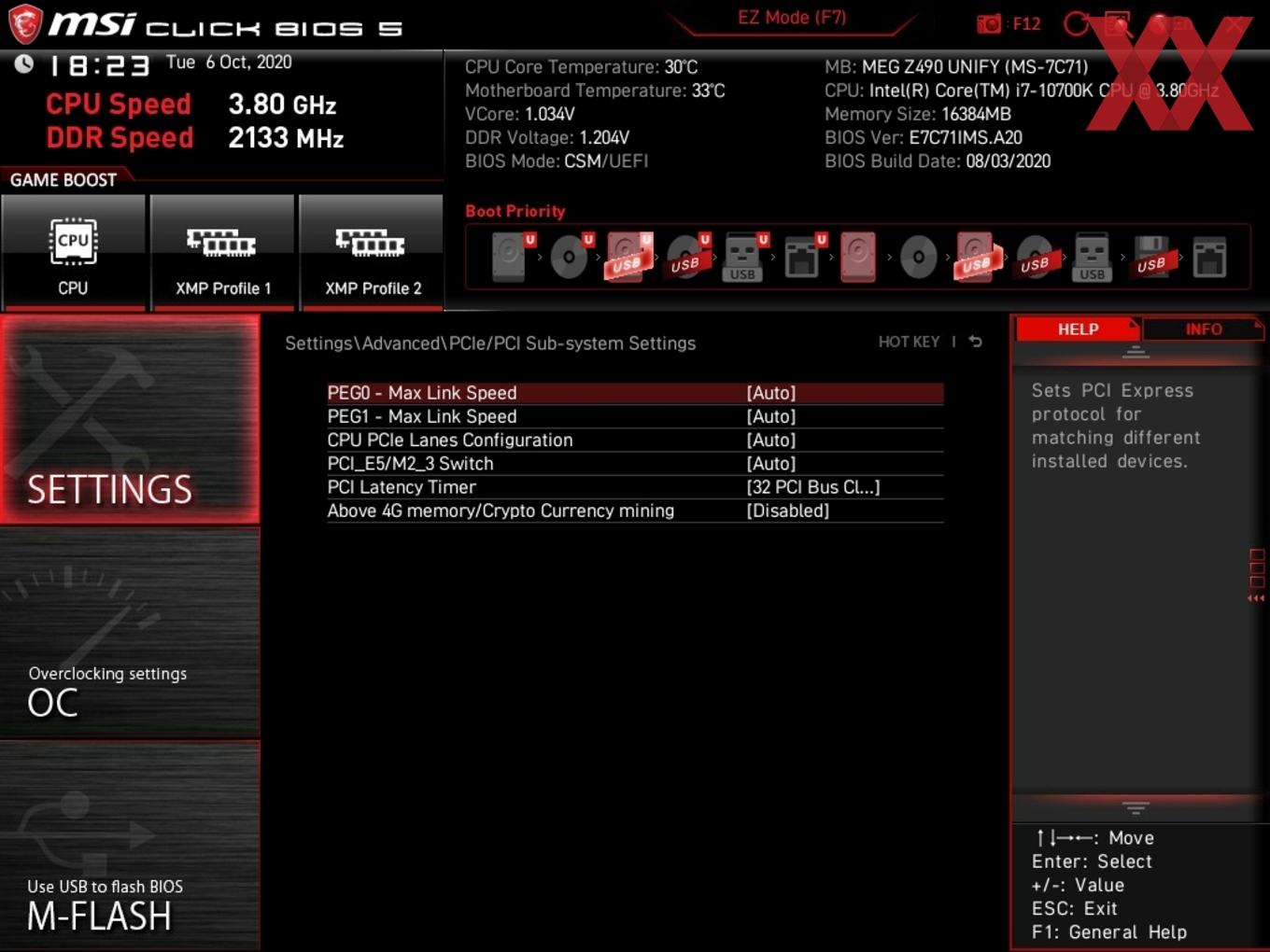The height and width of the screenshot is (952, 1270).
Task: Click the PCI_E5/M2_3 Switch label
Action: (410, 463)
